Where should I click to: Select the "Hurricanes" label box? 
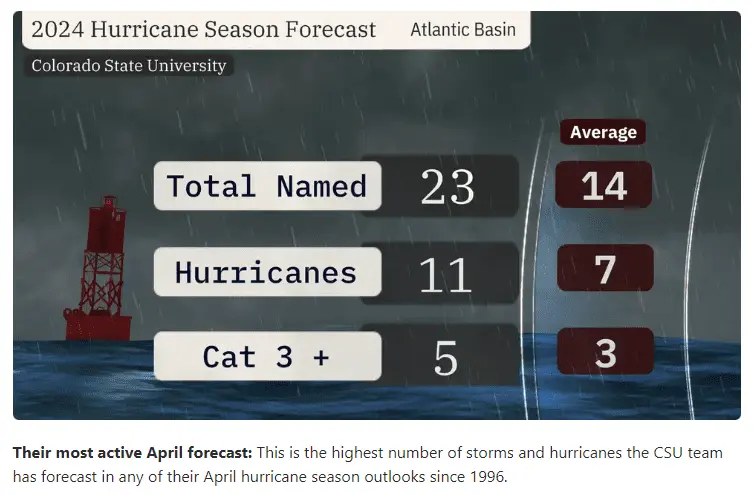click(267, 272)
